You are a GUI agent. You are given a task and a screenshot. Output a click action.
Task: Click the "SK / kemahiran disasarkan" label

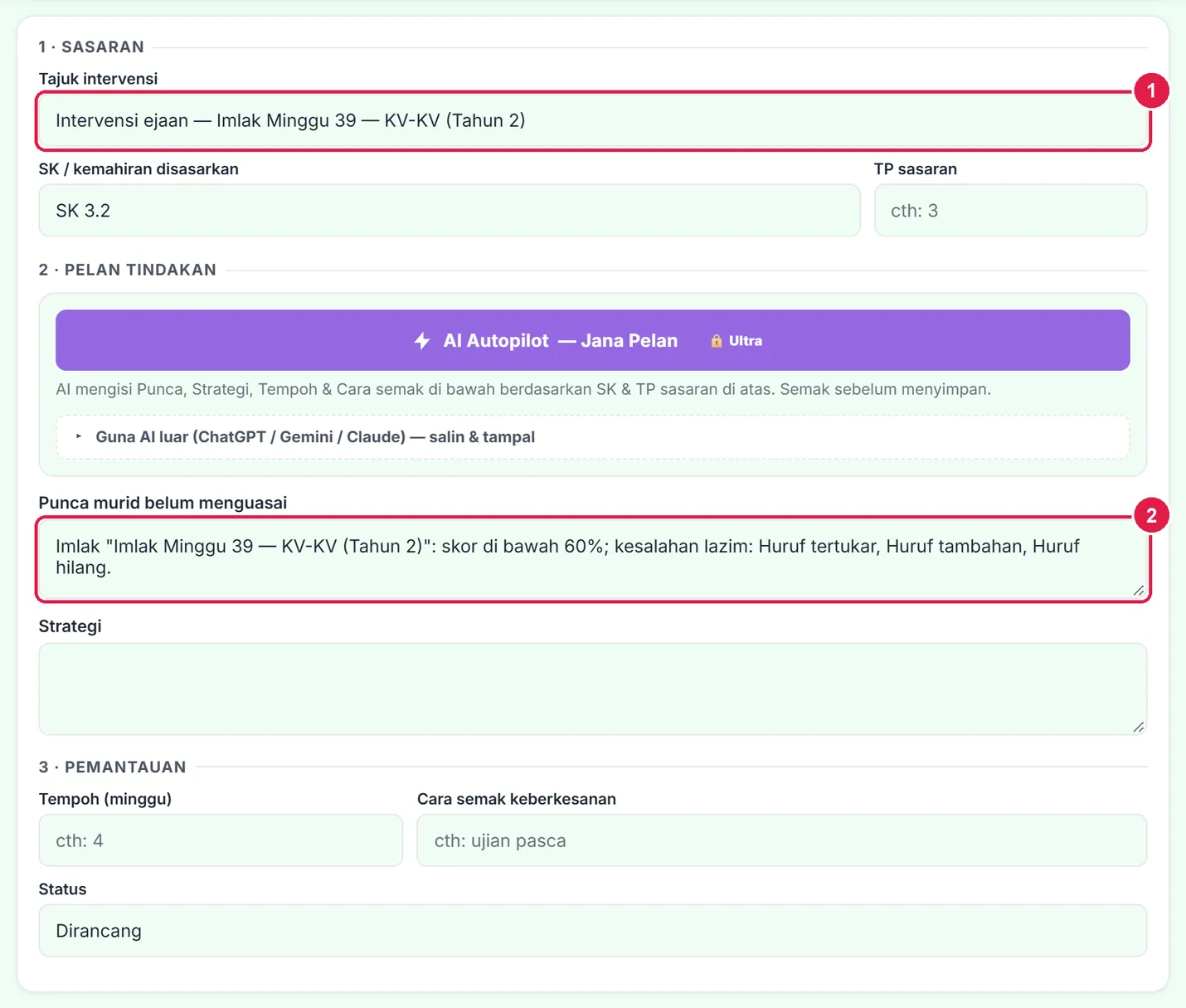coord(139,169)
